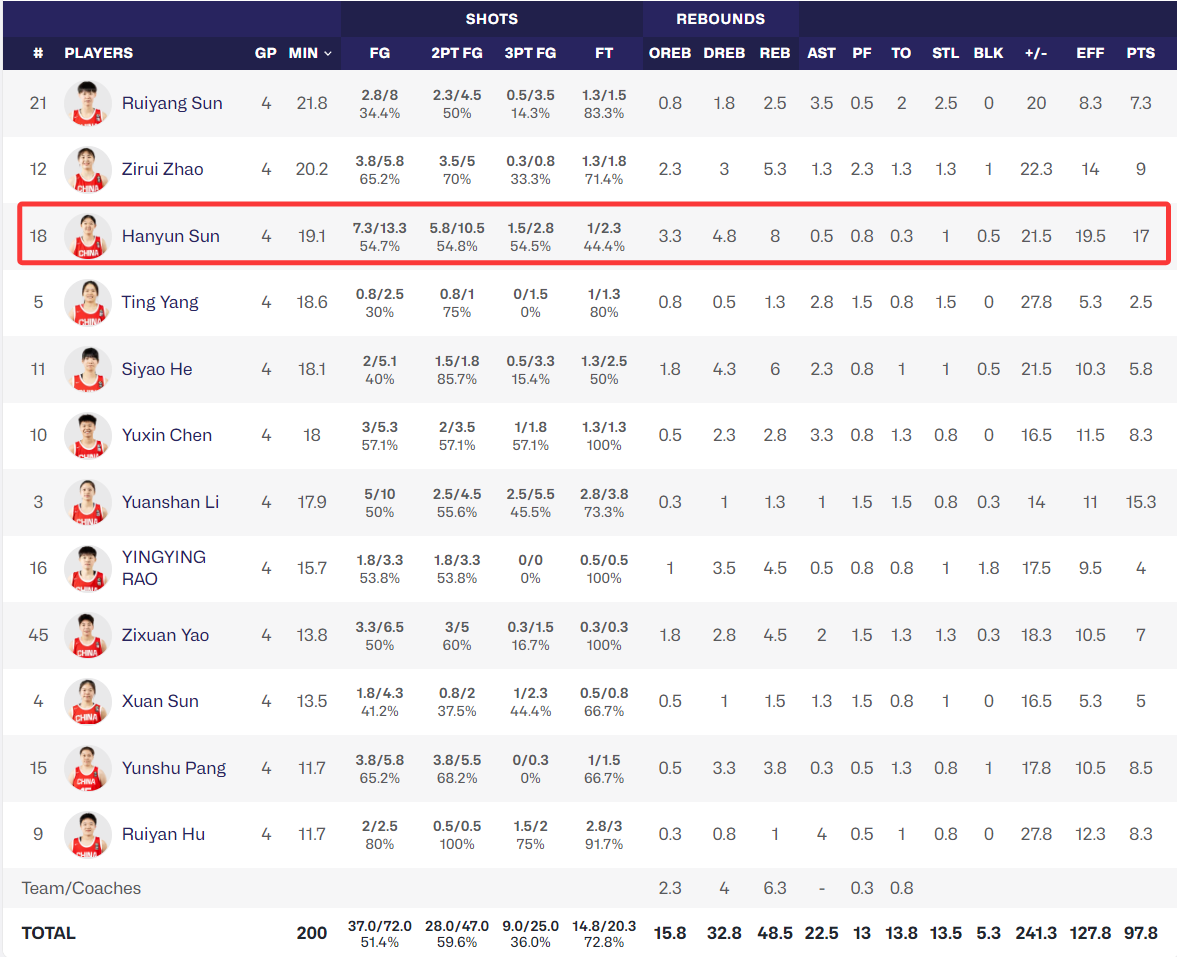Open Yunshu Pang's player page link

173,768
